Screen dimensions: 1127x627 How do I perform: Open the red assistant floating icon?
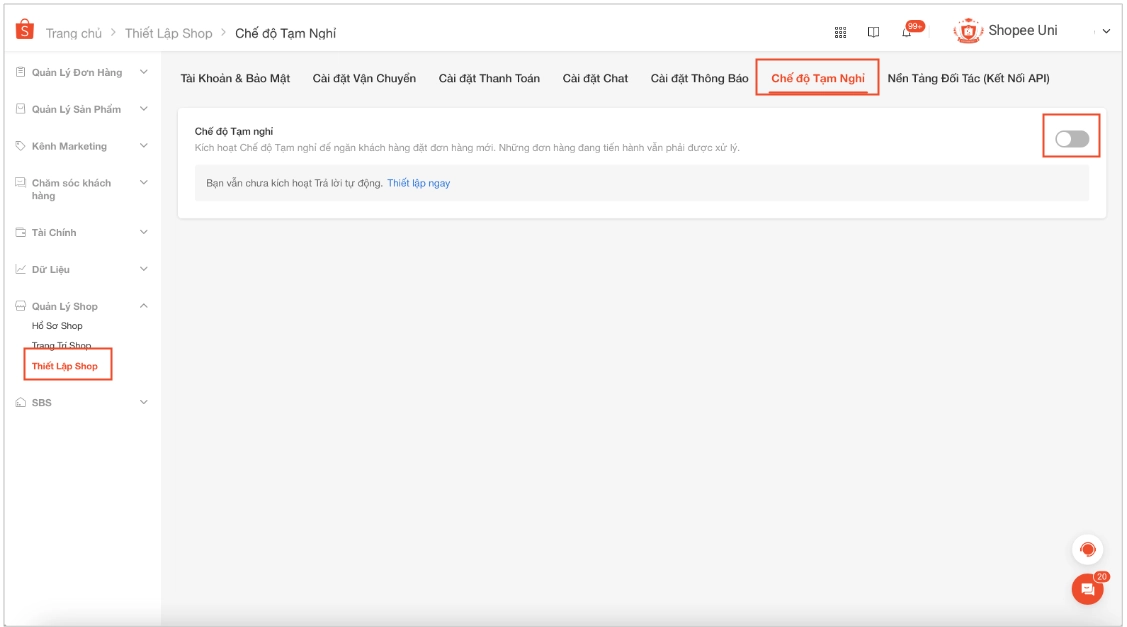click(x=1087, y=550)
